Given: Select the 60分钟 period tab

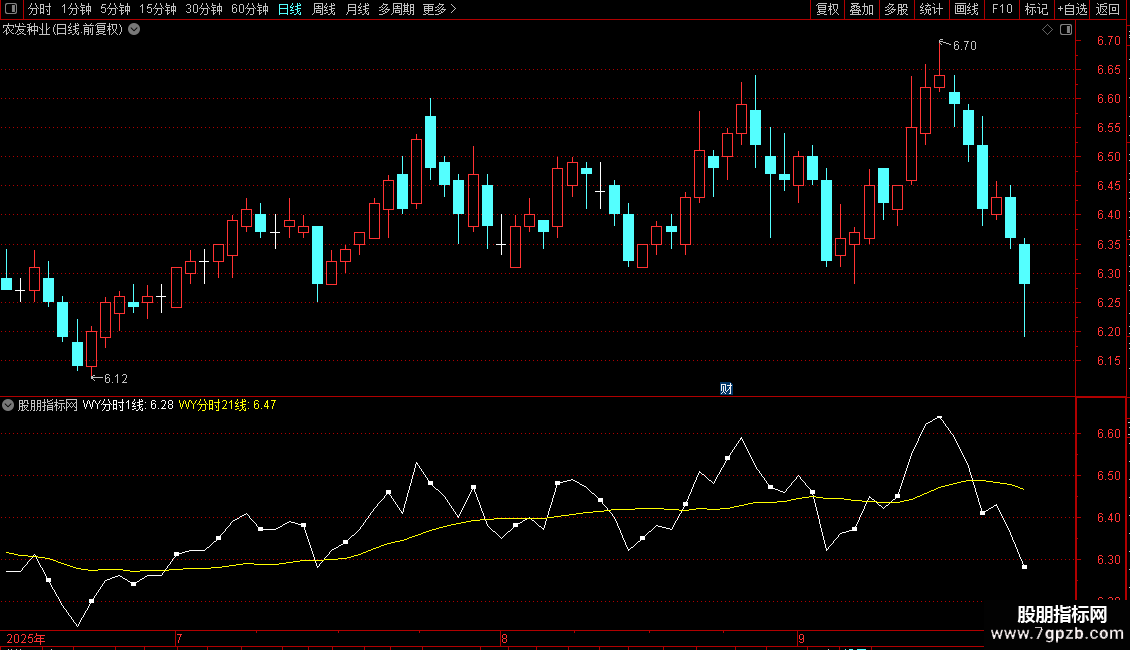Looking at the screenshot, I should click(250, 9).
